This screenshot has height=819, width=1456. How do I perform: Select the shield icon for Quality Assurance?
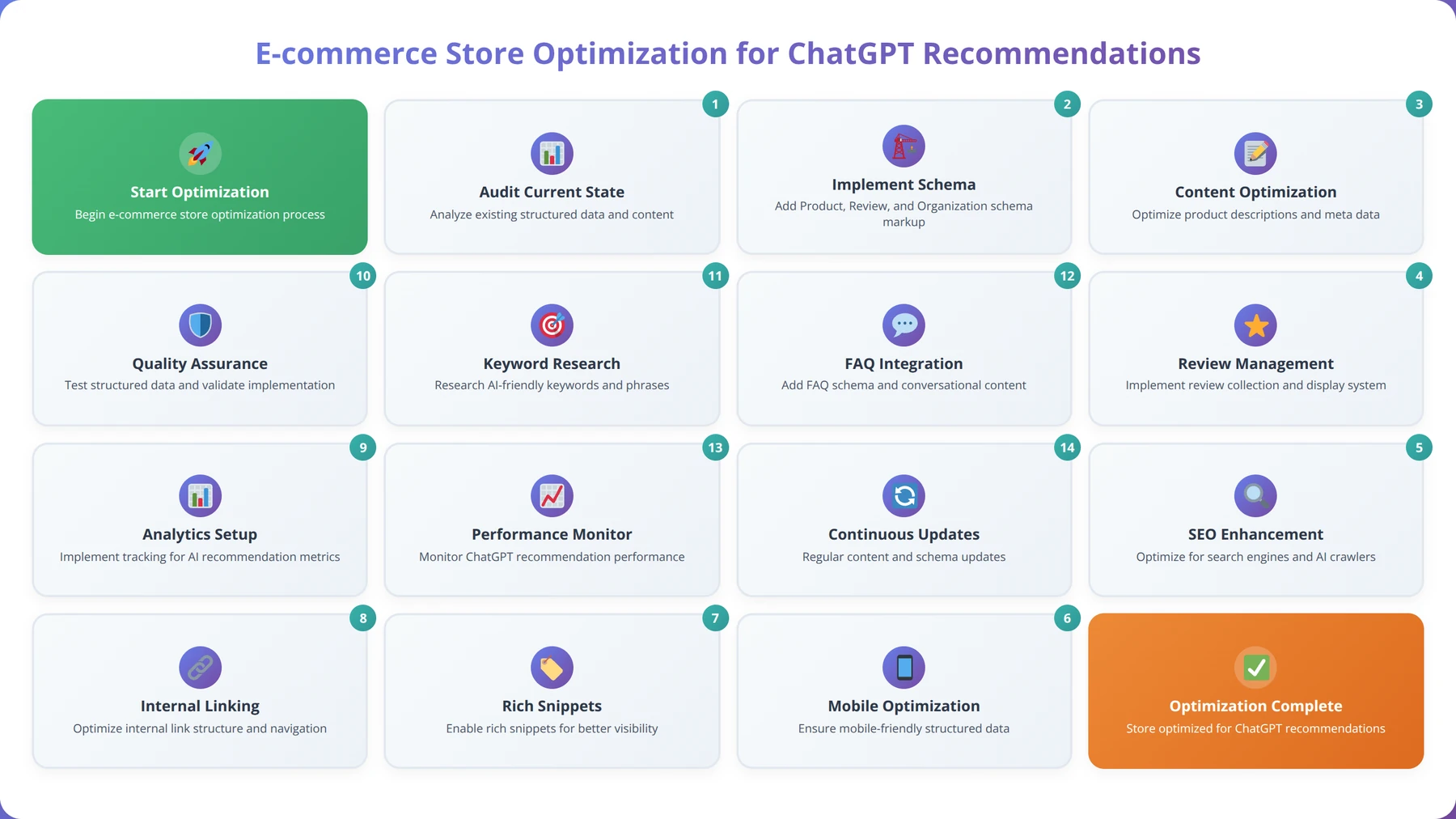coord(200,325)
